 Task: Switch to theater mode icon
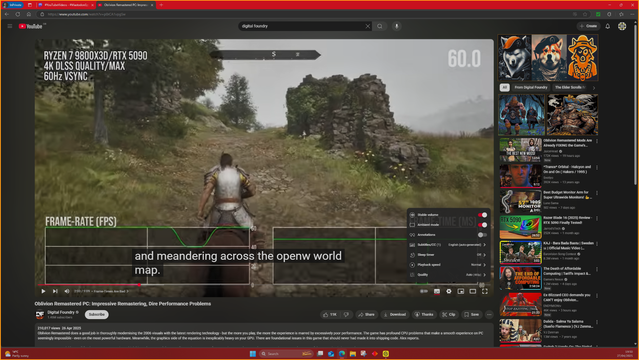(473, 291)
